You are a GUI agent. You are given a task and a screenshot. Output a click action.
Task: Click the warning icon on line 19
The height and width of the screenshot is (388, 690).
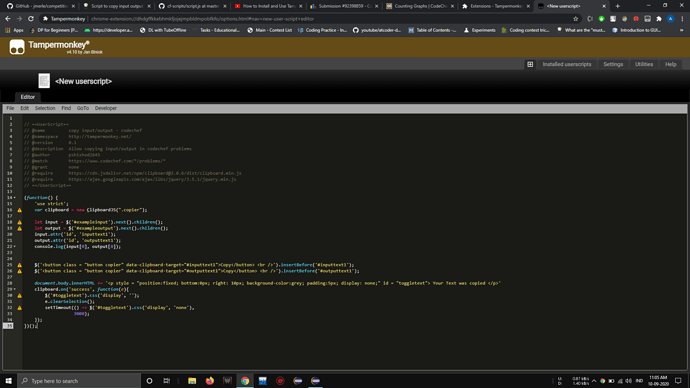coord(19,229)
